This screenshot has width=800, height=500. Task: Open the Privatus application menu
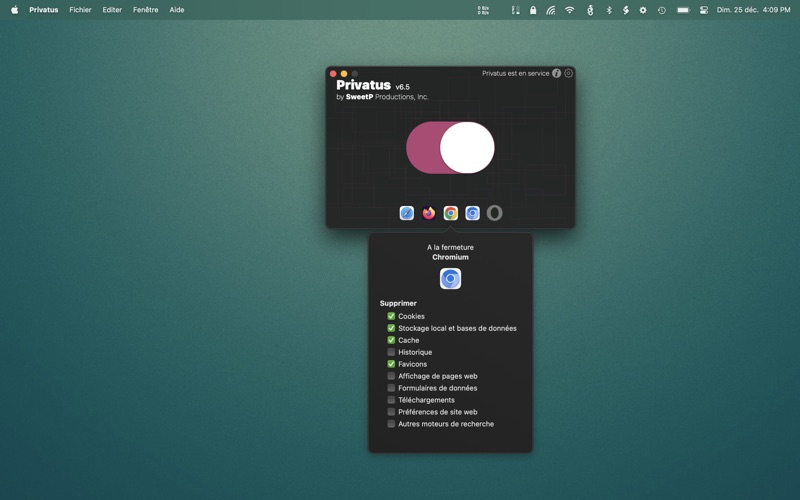click(x=43, y=10)
